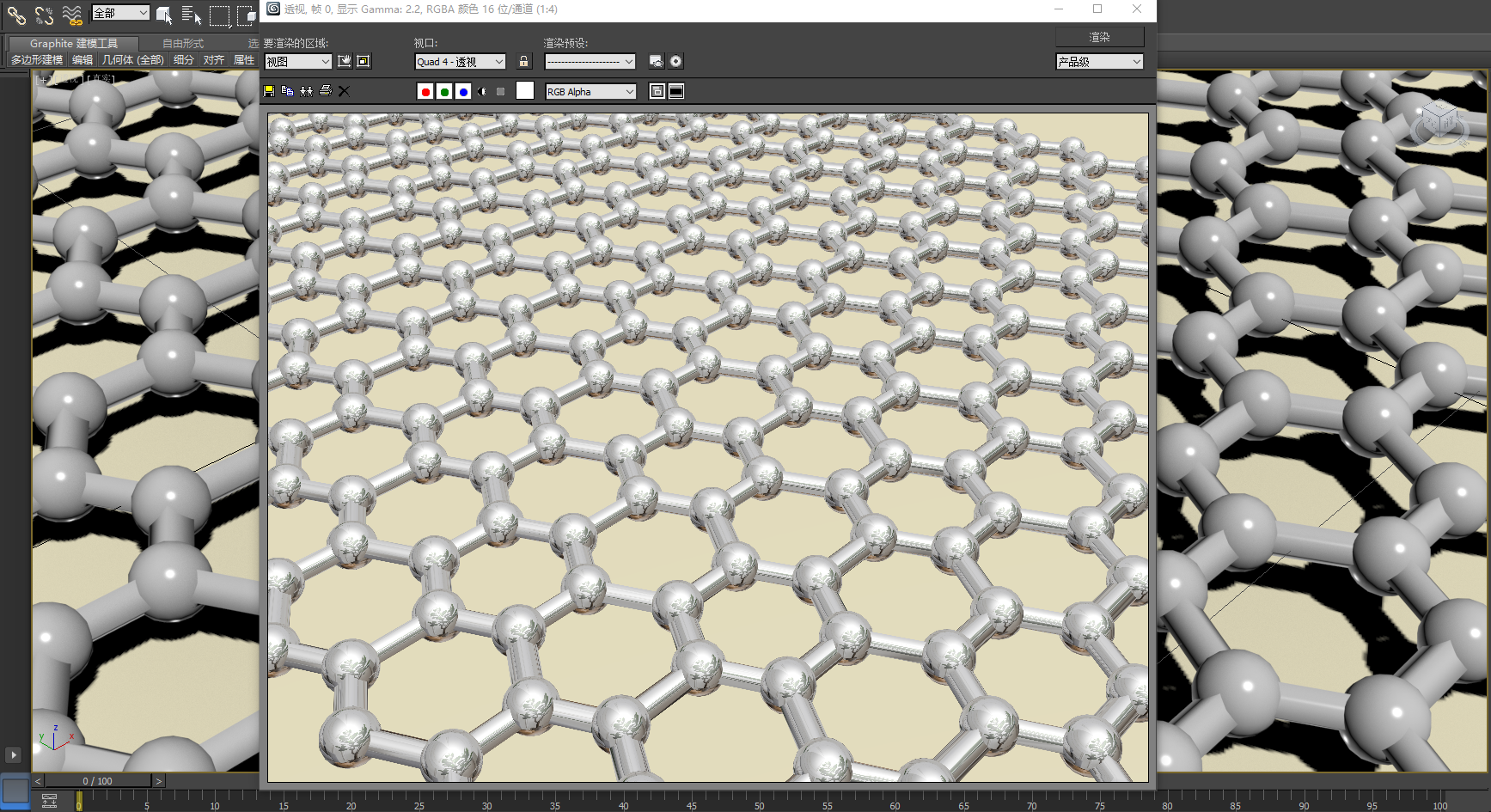Click the rendered graphene image
1491x812 pixels.
point(708,448)
